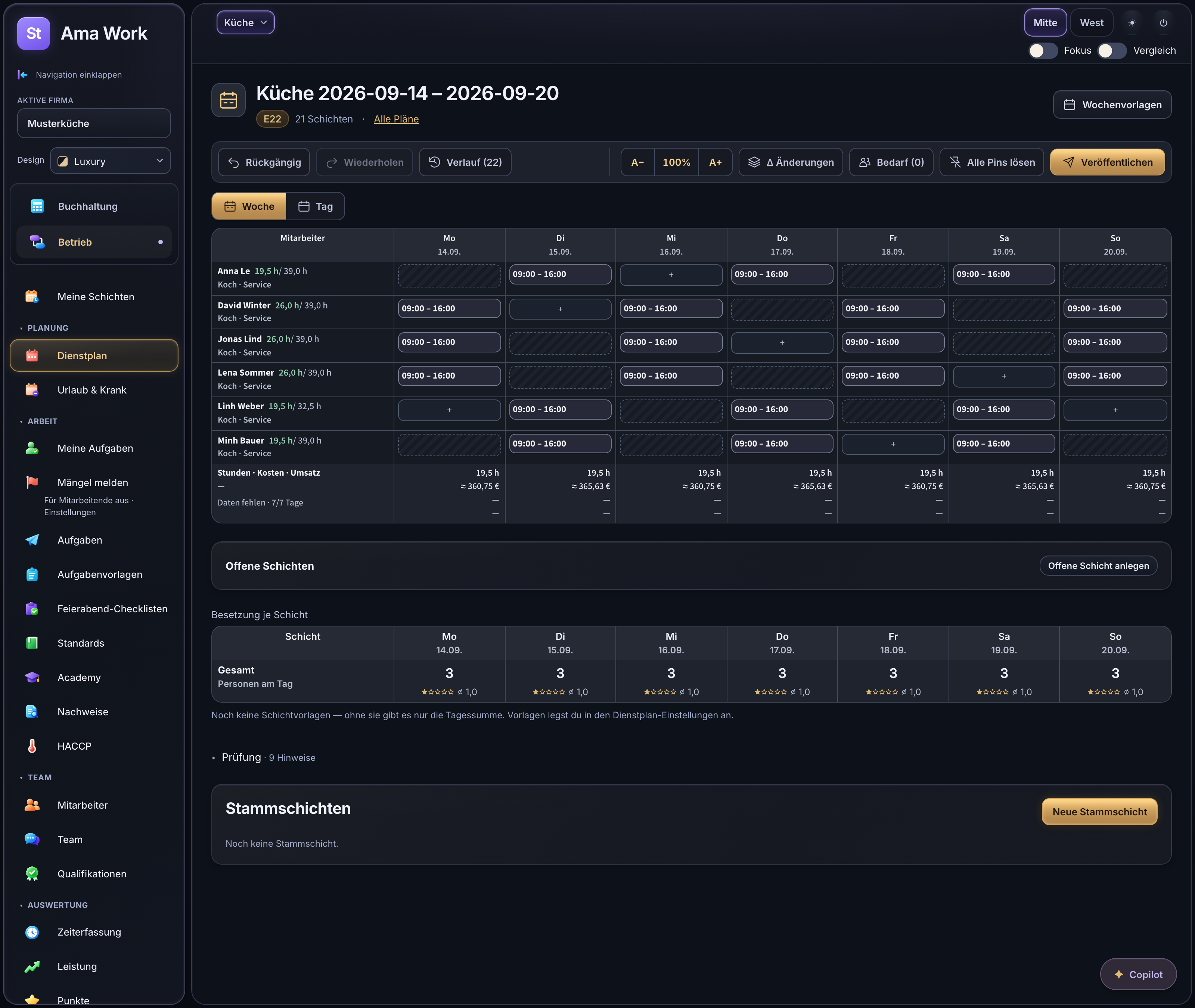Open Team chat item
The width and height of the screenshot is (1195, 1008).
tap(94, 839)
